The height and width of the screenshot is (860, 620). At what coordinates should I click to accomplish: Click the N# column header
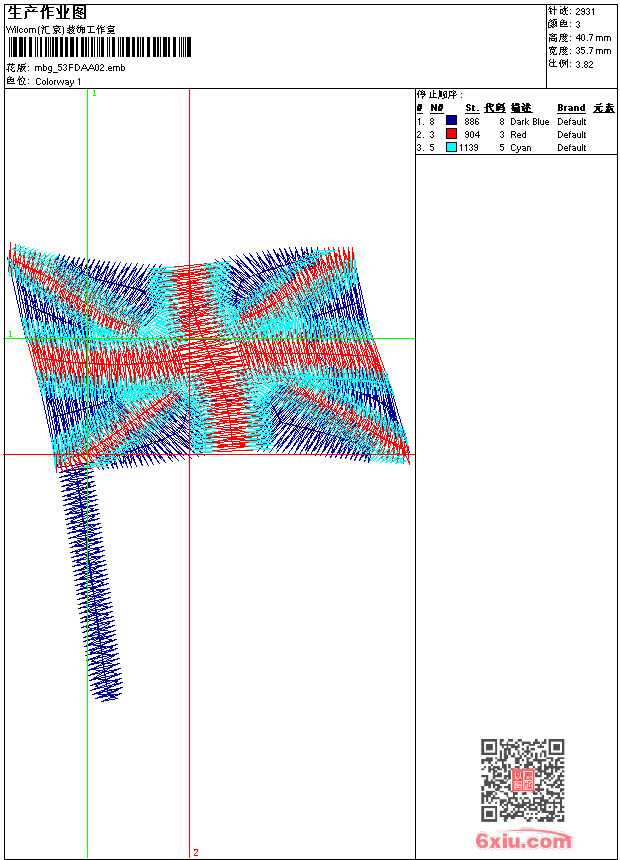click(437, 108)
